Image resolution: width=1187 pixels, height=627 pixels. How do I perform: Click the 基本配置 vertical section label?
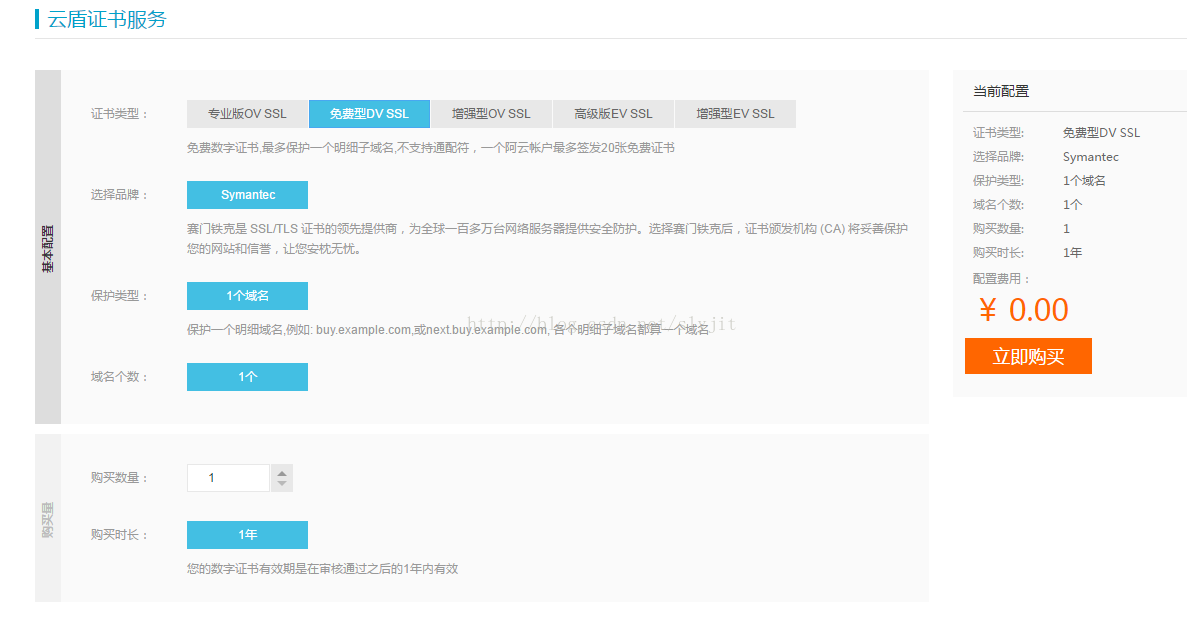48,248
